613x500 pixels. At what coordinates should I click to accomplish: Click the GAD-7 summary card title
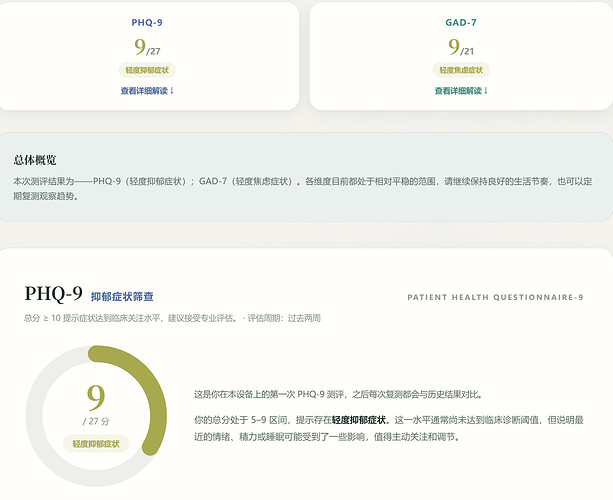pos(461,22)
